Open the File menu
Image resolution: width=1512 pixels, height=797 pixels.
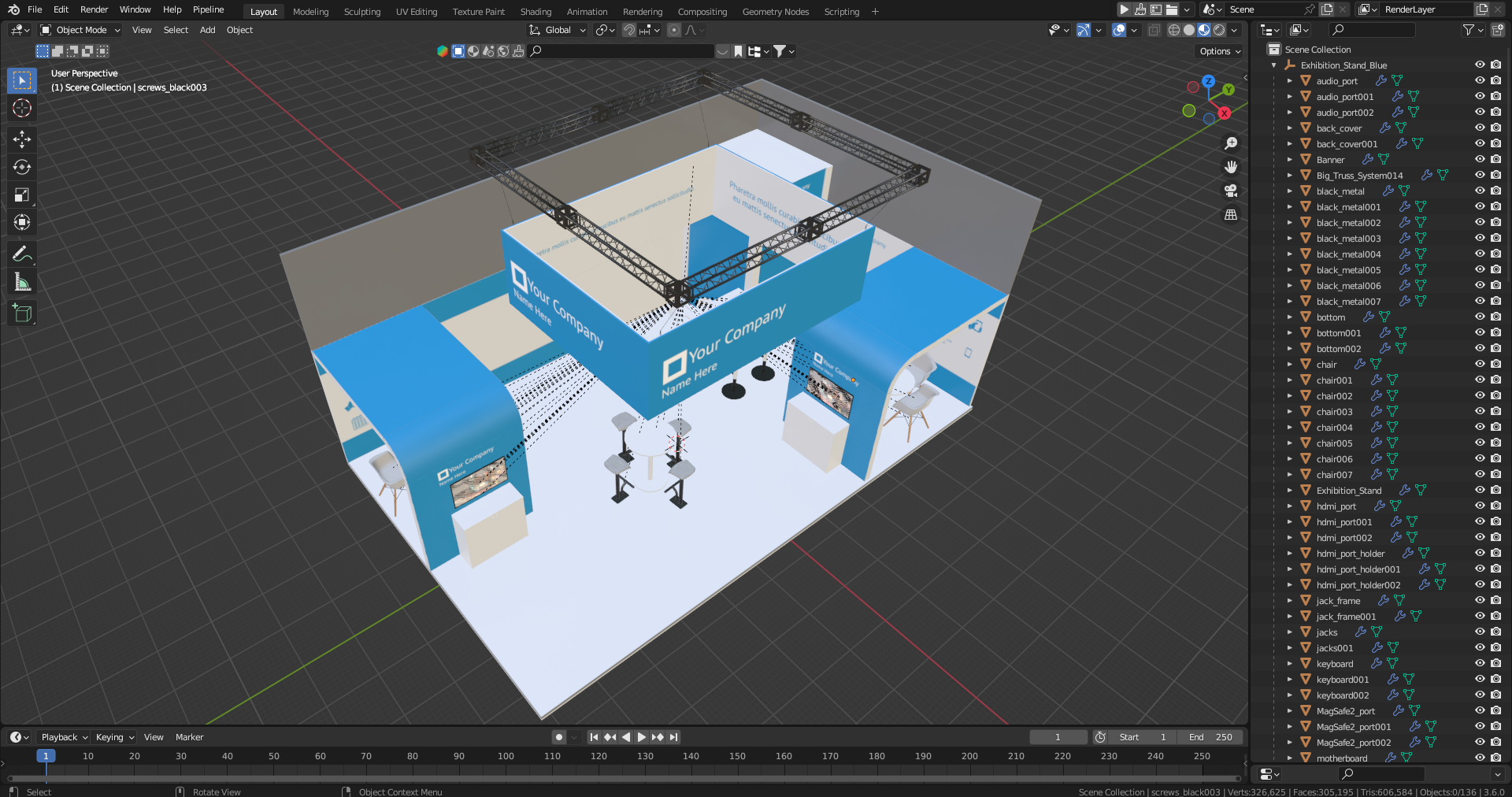pyautogui.click(x=35, y=9)
